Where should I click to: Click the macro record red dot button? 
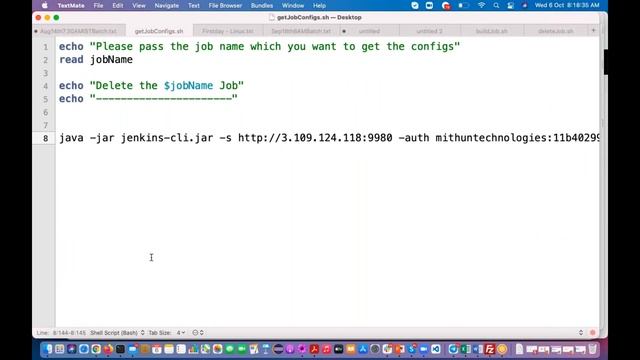click(x=593, y=333)
